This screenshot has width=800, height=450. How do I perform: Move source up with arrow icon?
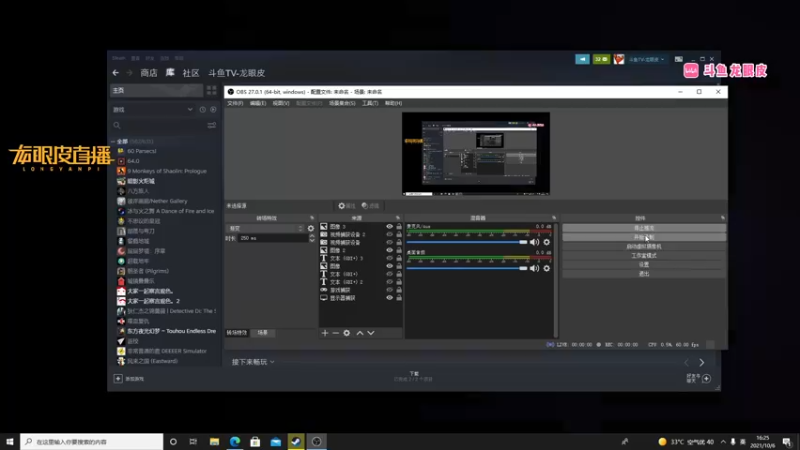360,333
